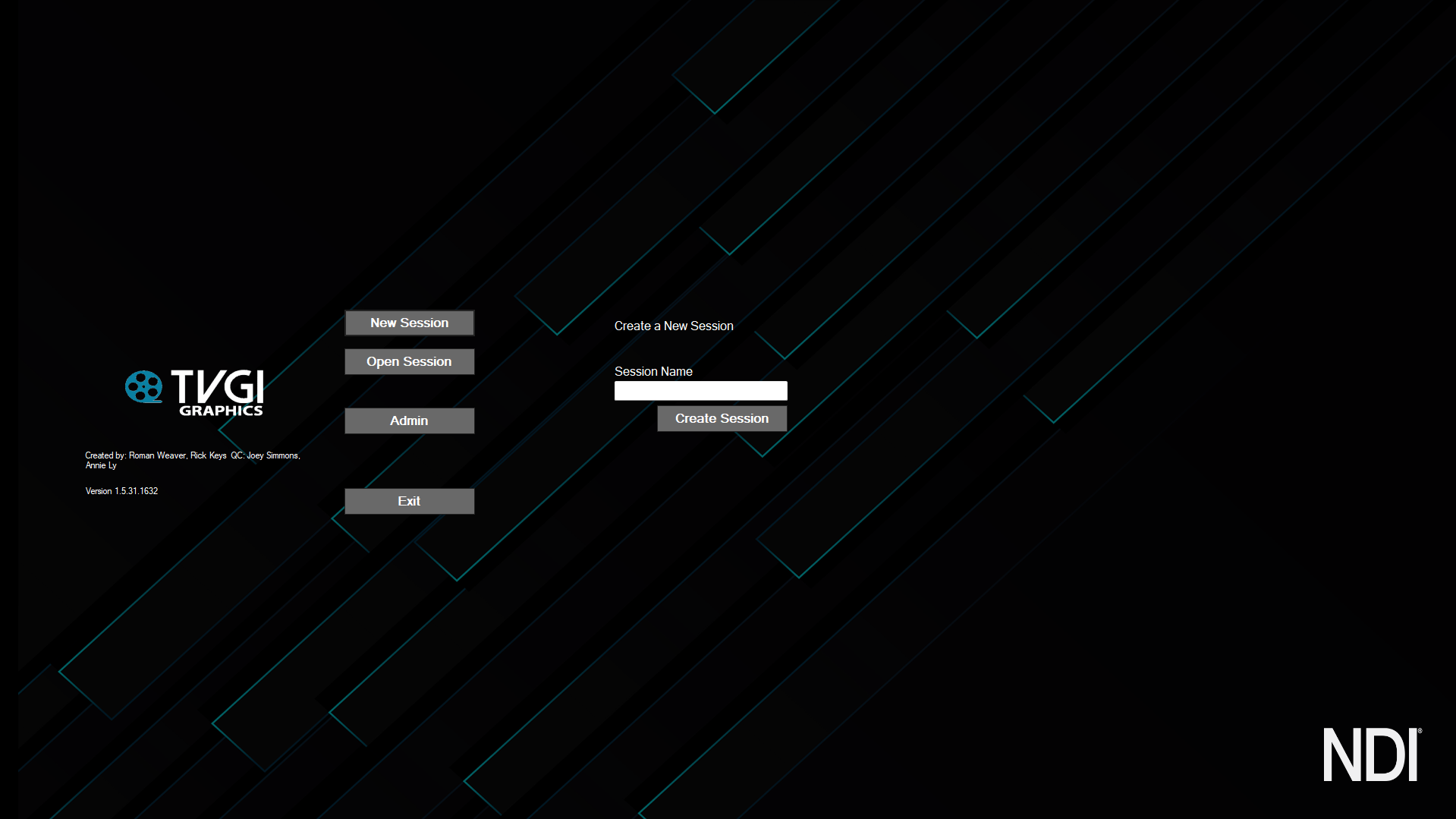The height and width of the screenshot is (819, 1456).
Task: Click the 'Session Name' label
Action: 653,371
